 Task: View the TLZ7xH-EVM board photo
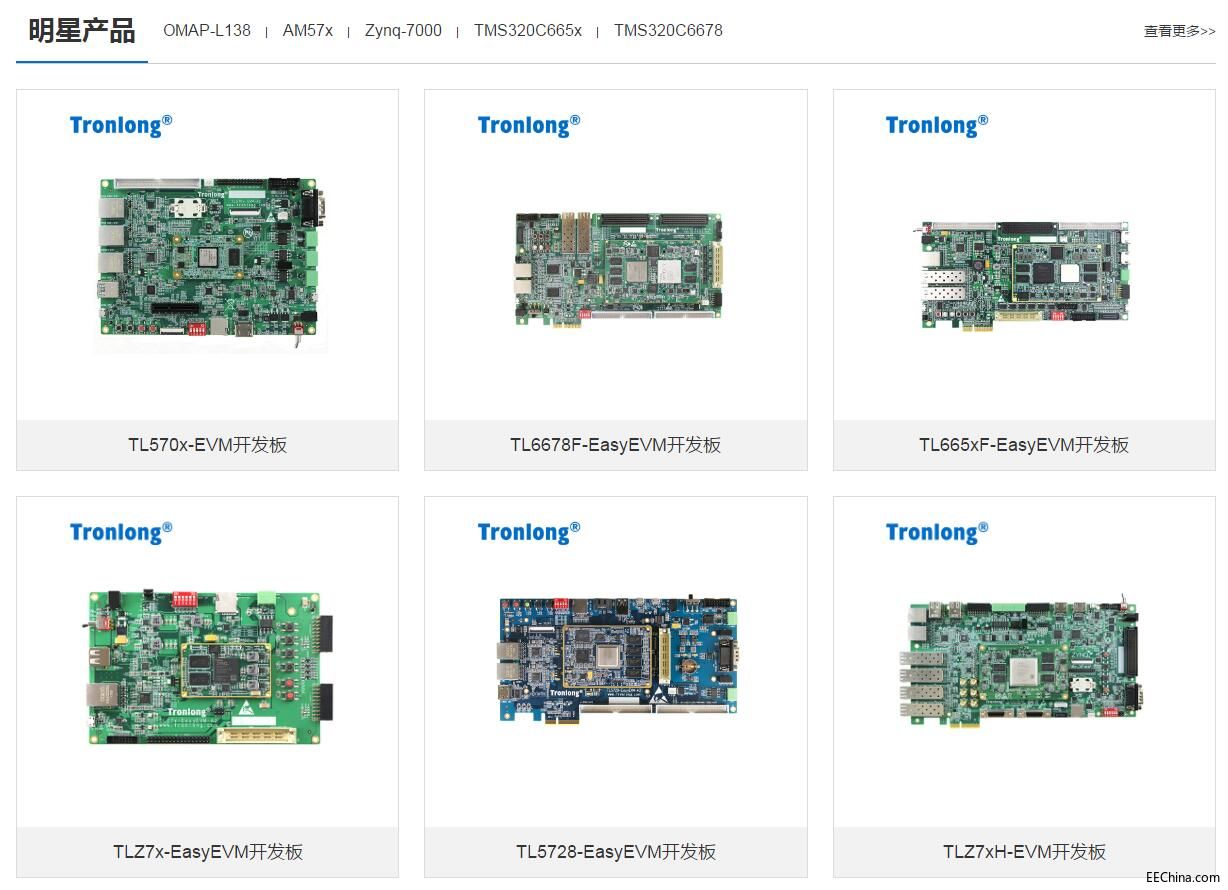[x=1024, y=663]
